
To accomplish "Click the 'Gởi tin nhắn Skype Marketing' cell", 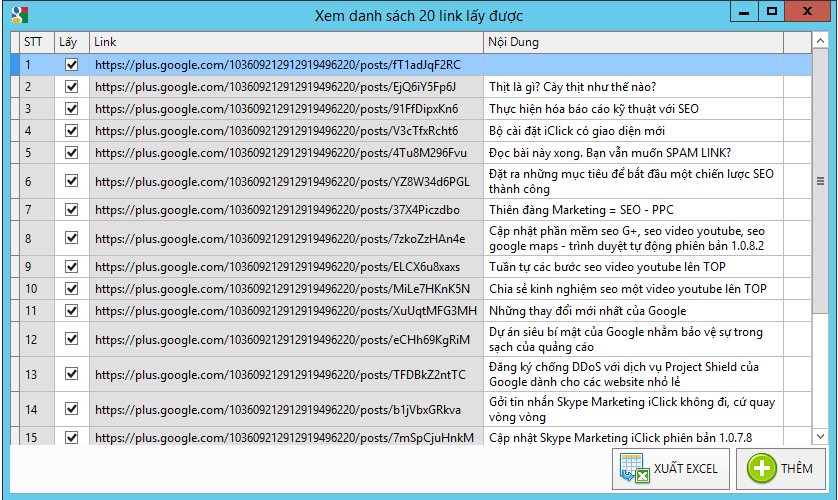I will tap(633, 409).
